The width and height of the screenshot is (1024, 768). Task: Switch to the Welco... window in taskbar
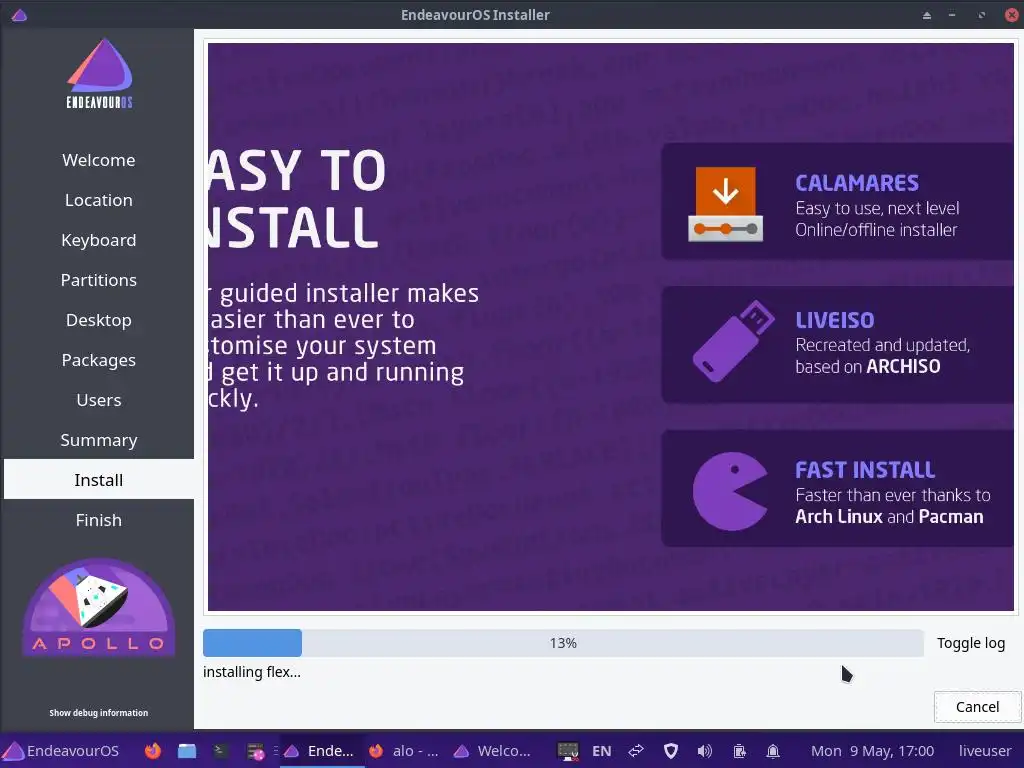click(x=492, y=751)
